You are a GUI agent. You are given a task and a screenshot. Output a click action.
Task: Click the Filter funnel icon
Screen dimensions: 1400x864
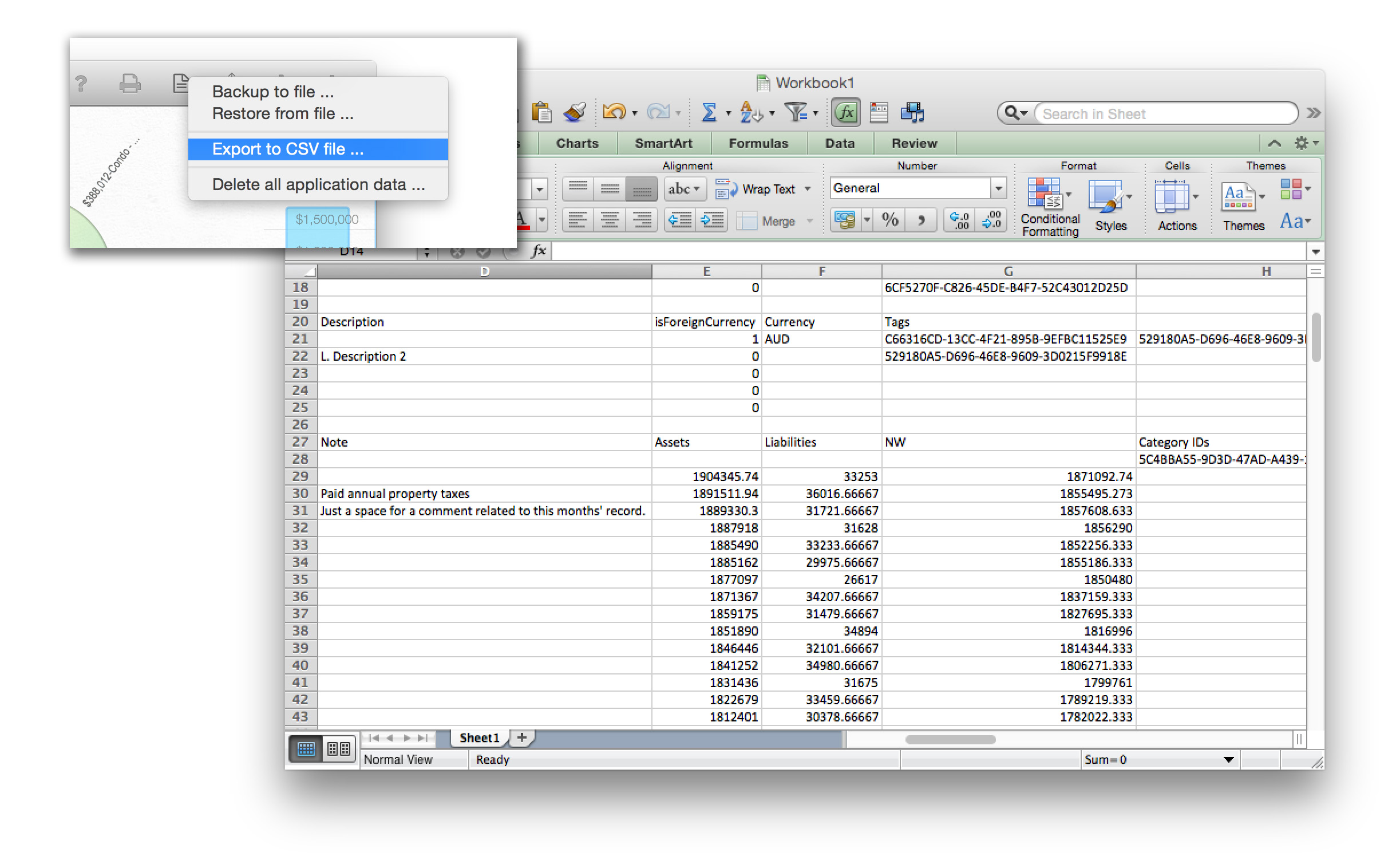(x=796, y=112)
